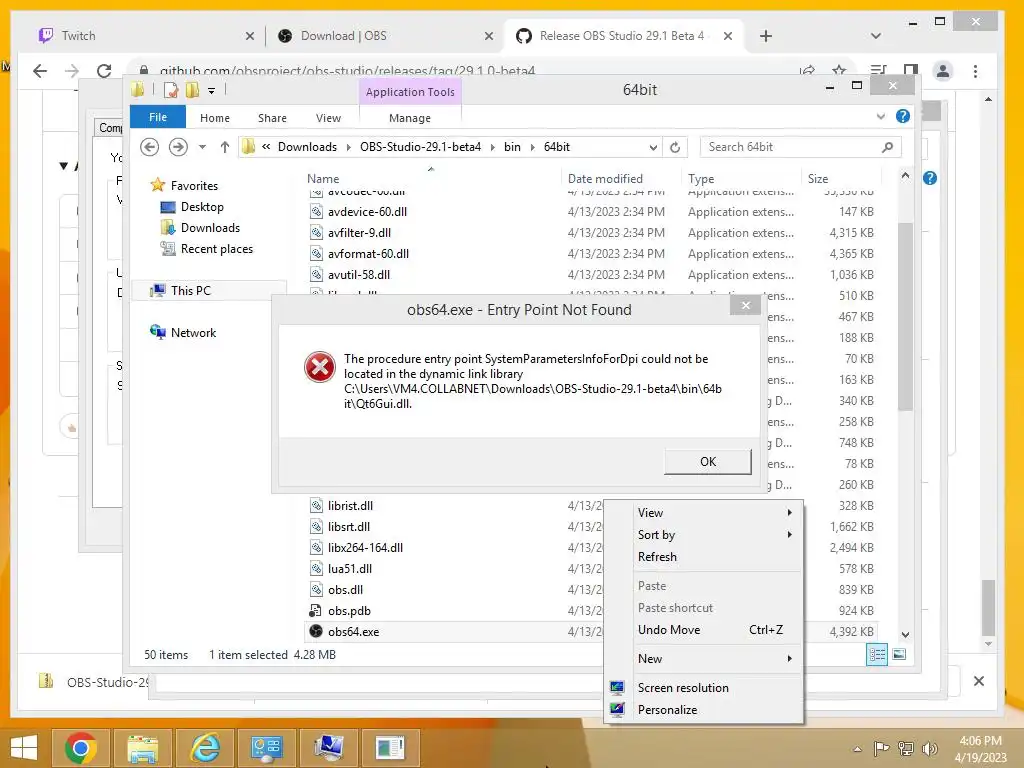The width and height of the screenshot is (1024, 768).
Task: Select obs.pdb file icon
Action: [316, 611]
